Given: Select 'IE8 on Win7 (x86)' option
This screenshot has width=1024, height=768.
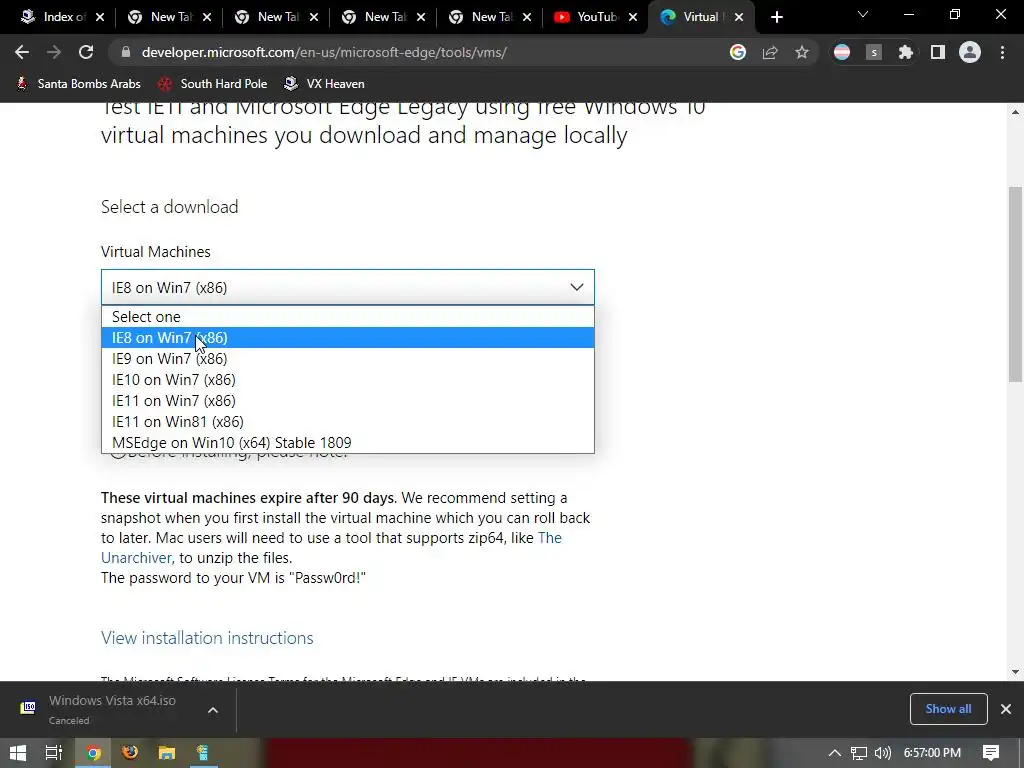Looking at the screenshot, I should pos(347,338).
